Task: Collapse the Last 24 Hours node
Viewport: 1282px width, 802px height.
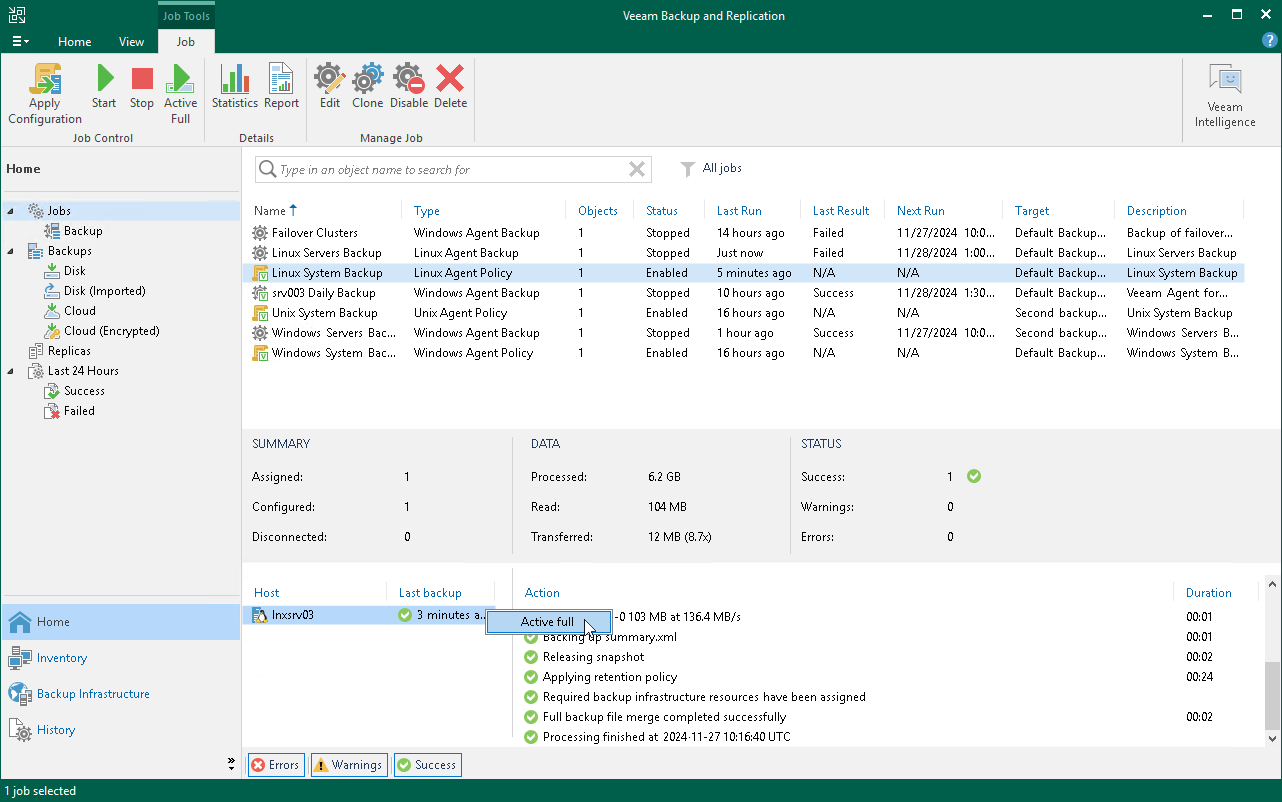Action: tap(12, 371)
